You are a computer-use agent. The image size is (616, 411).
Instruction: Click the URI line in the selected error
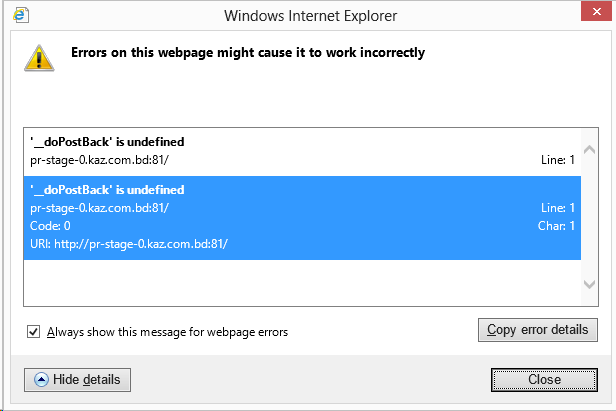click(x=130, y=244)
